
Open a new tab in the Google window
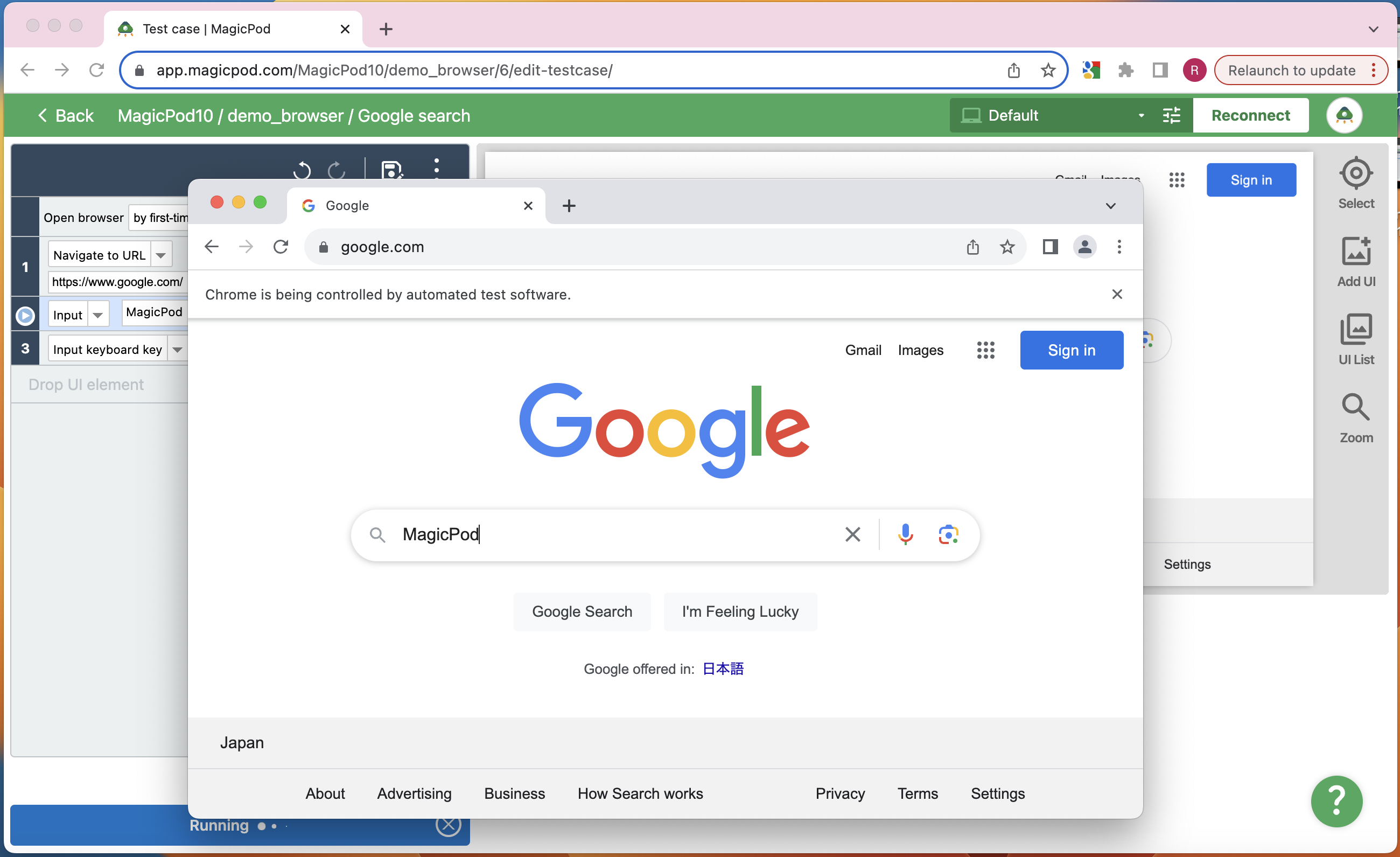569,206
